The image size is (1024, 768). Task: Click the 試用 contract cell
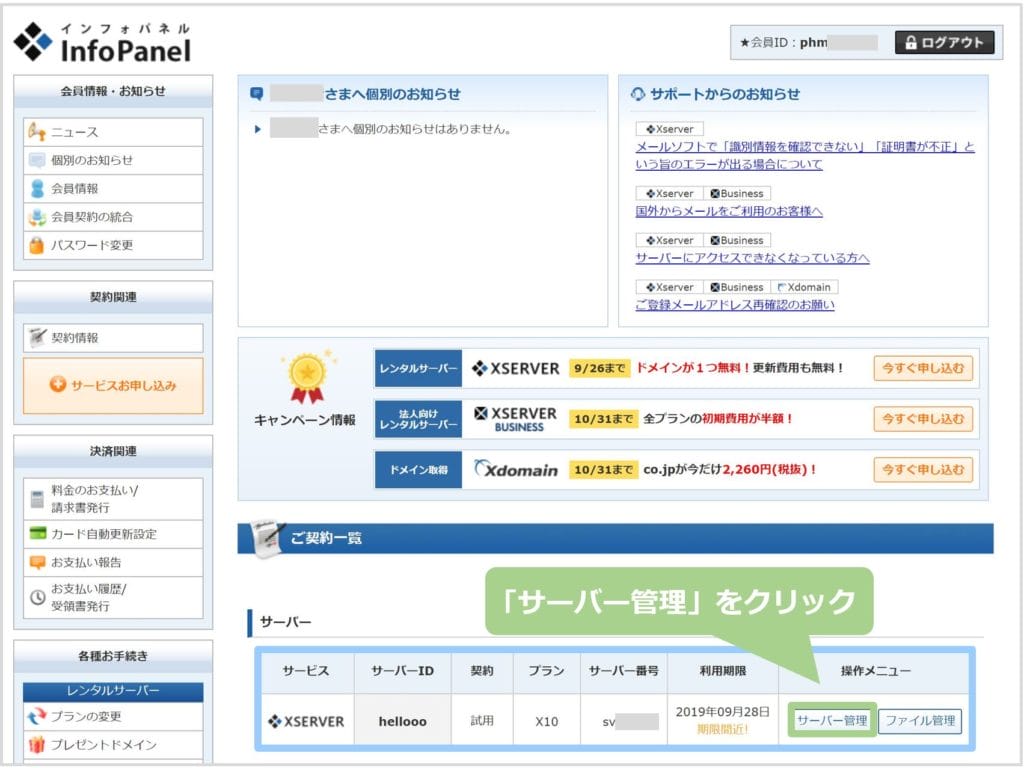[482, 721]
